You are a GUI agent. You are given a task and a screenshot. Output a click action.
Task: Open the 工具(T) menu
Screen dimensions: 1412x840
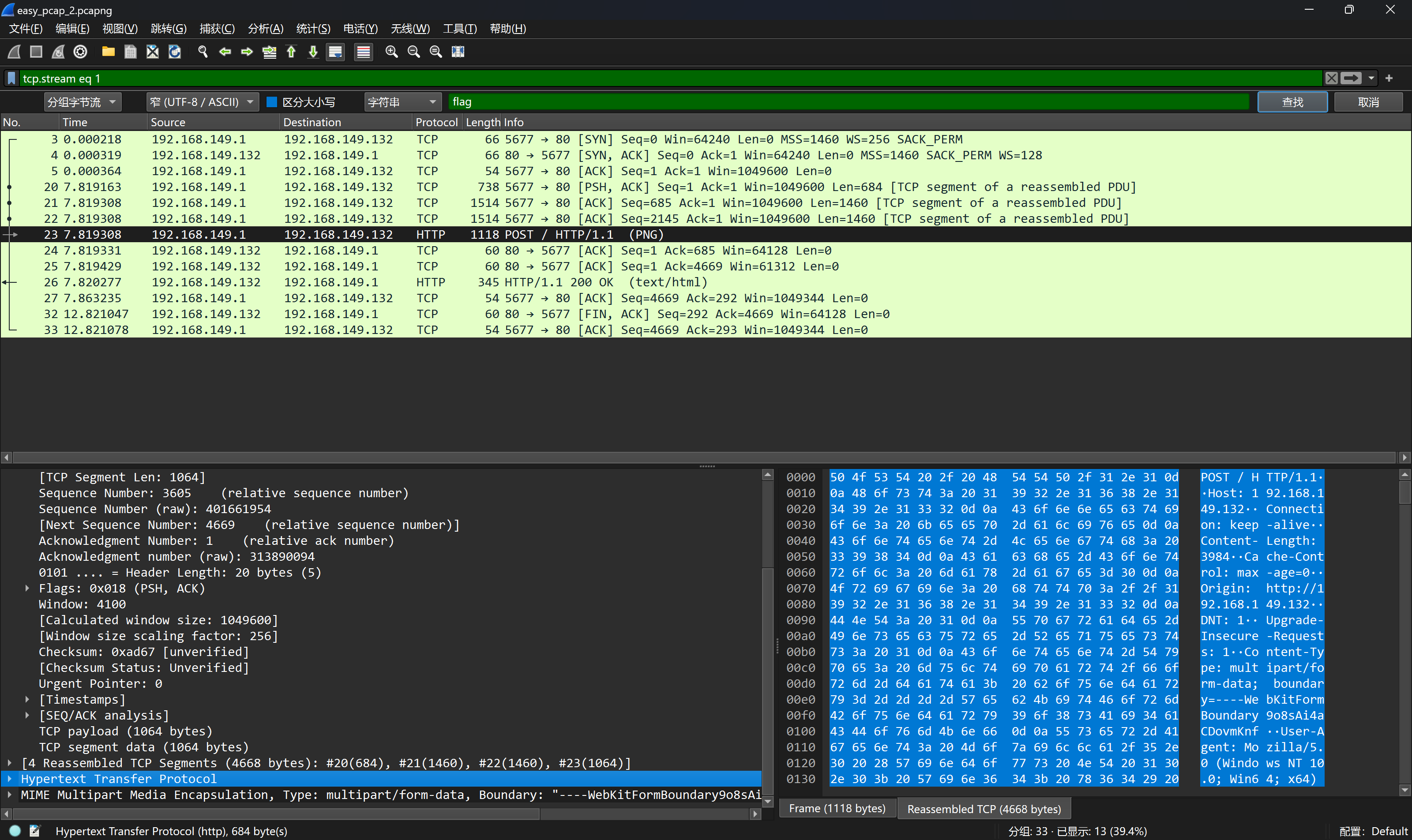pyautogui.click(x=460, y=28)
